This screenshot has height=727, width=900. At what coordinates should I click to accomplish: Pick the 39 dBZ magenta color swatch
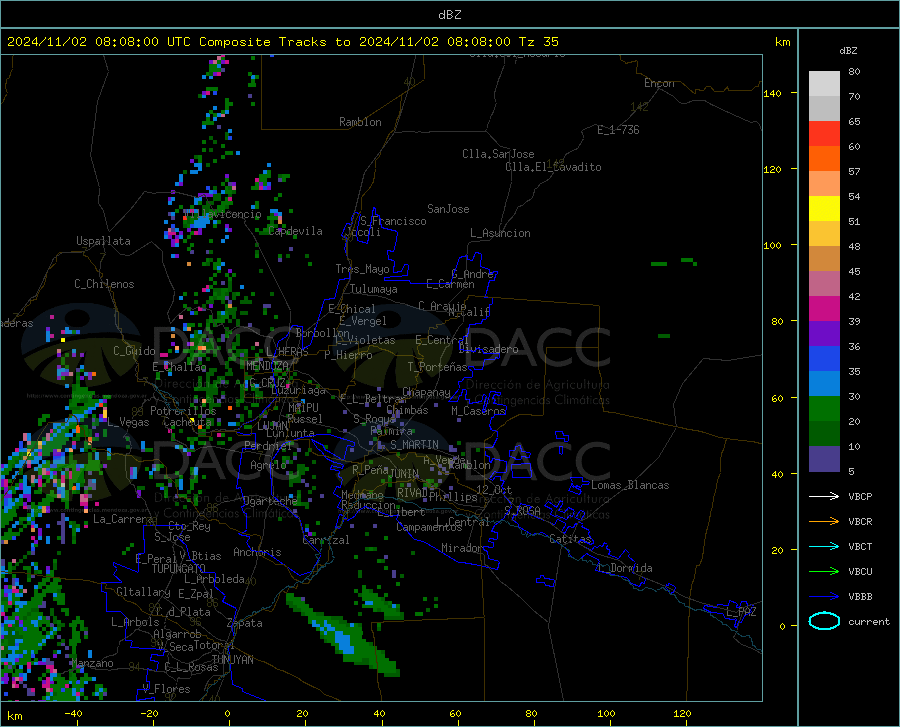[824, 309]
